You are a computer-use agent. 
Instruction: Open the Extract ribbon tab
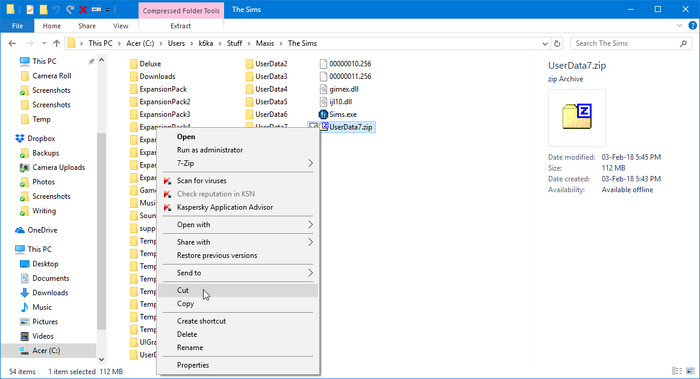click(x=180, y=26)
